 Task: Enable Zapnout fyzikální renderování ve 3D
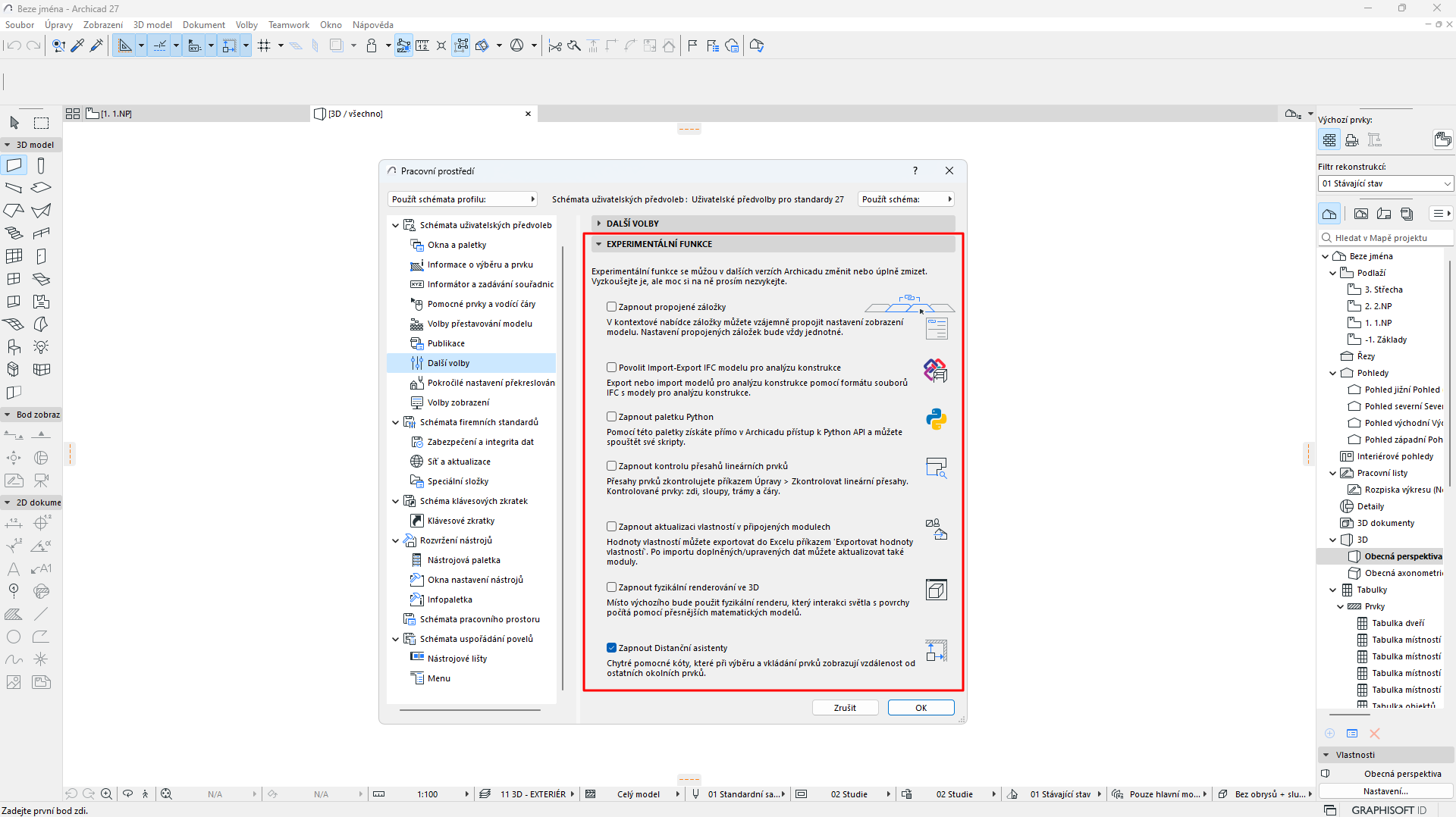611,587
